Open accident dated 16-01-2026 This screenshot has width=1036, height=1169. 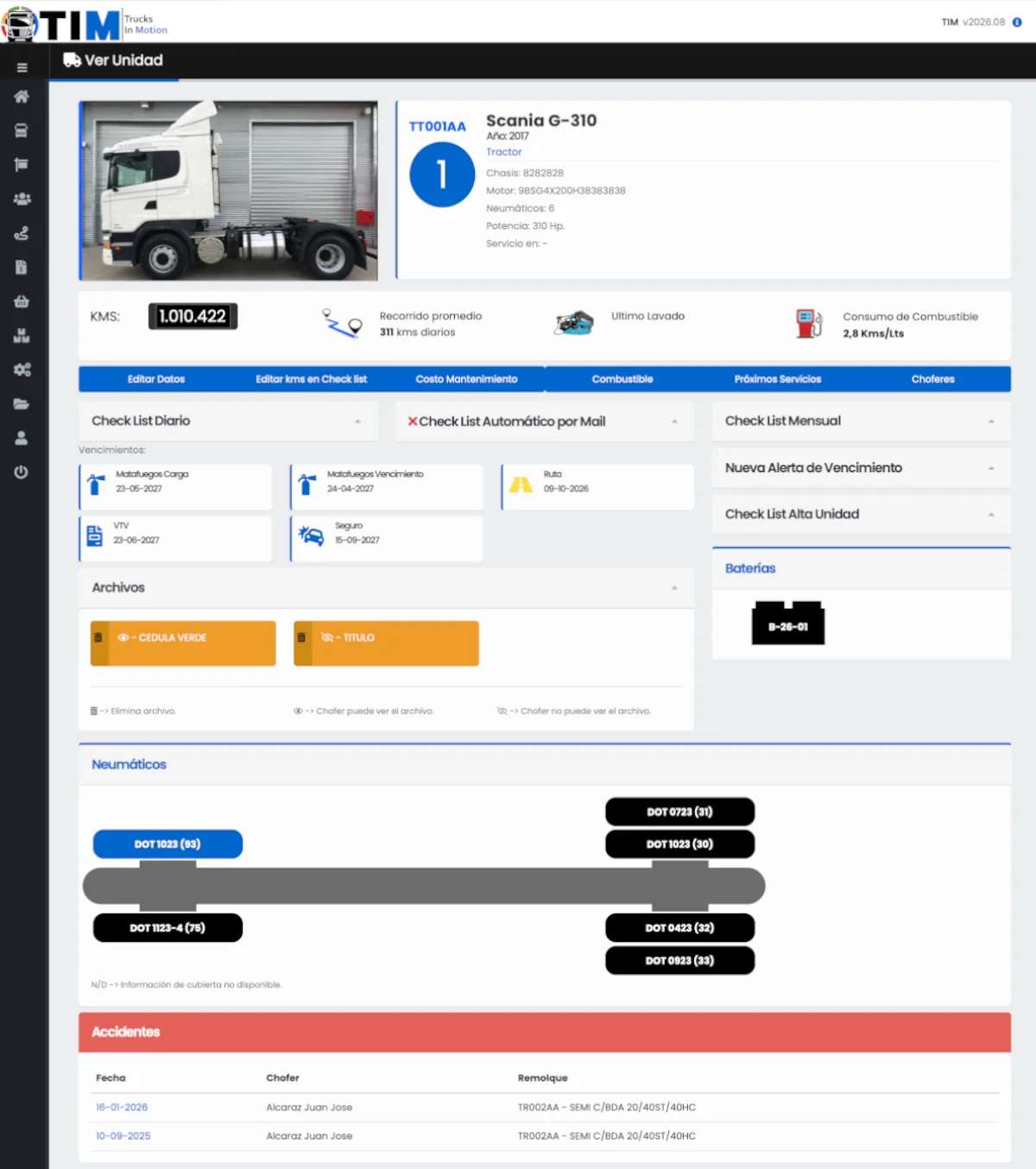point(122,1108)
